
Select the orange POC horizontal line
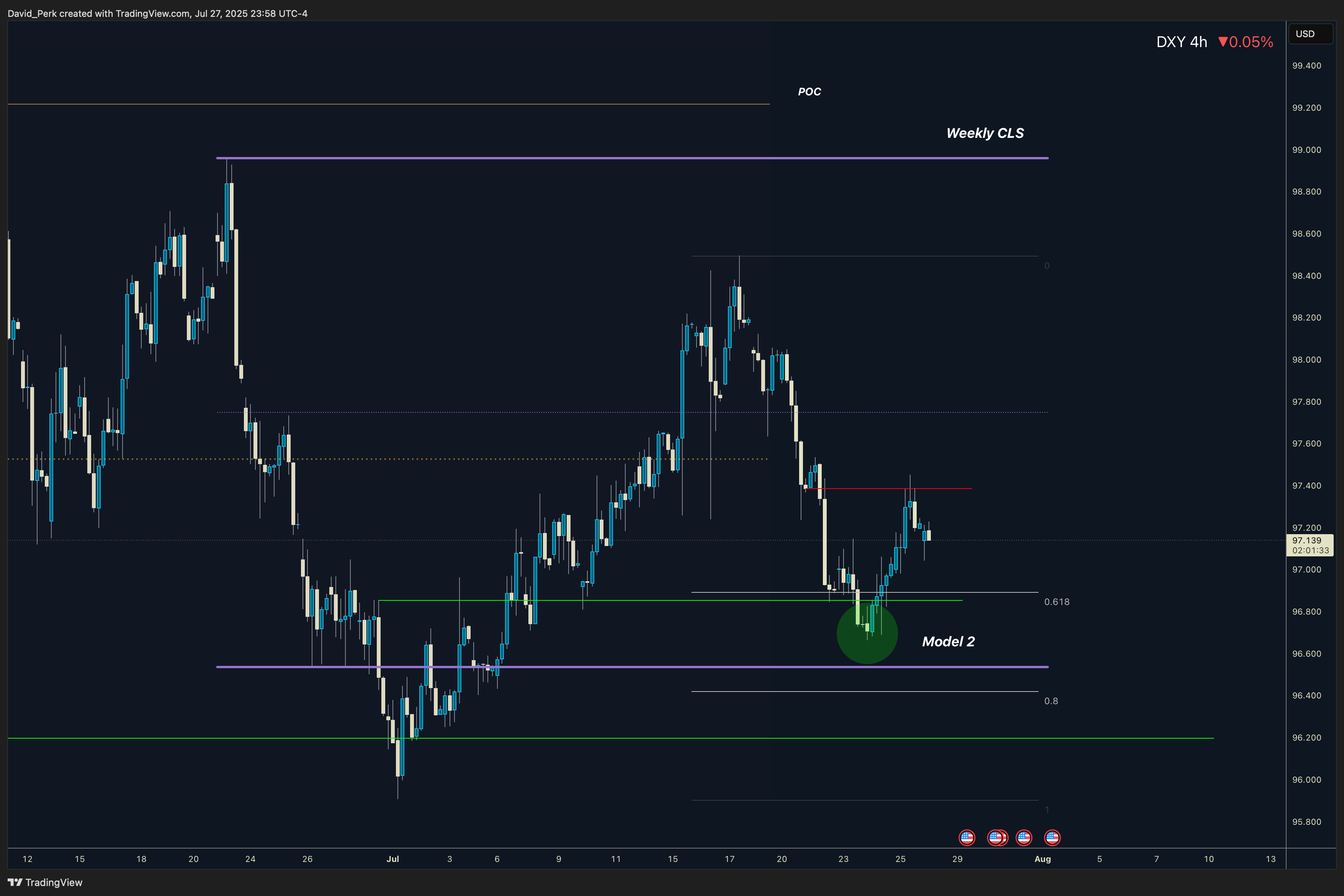[389, 104]
